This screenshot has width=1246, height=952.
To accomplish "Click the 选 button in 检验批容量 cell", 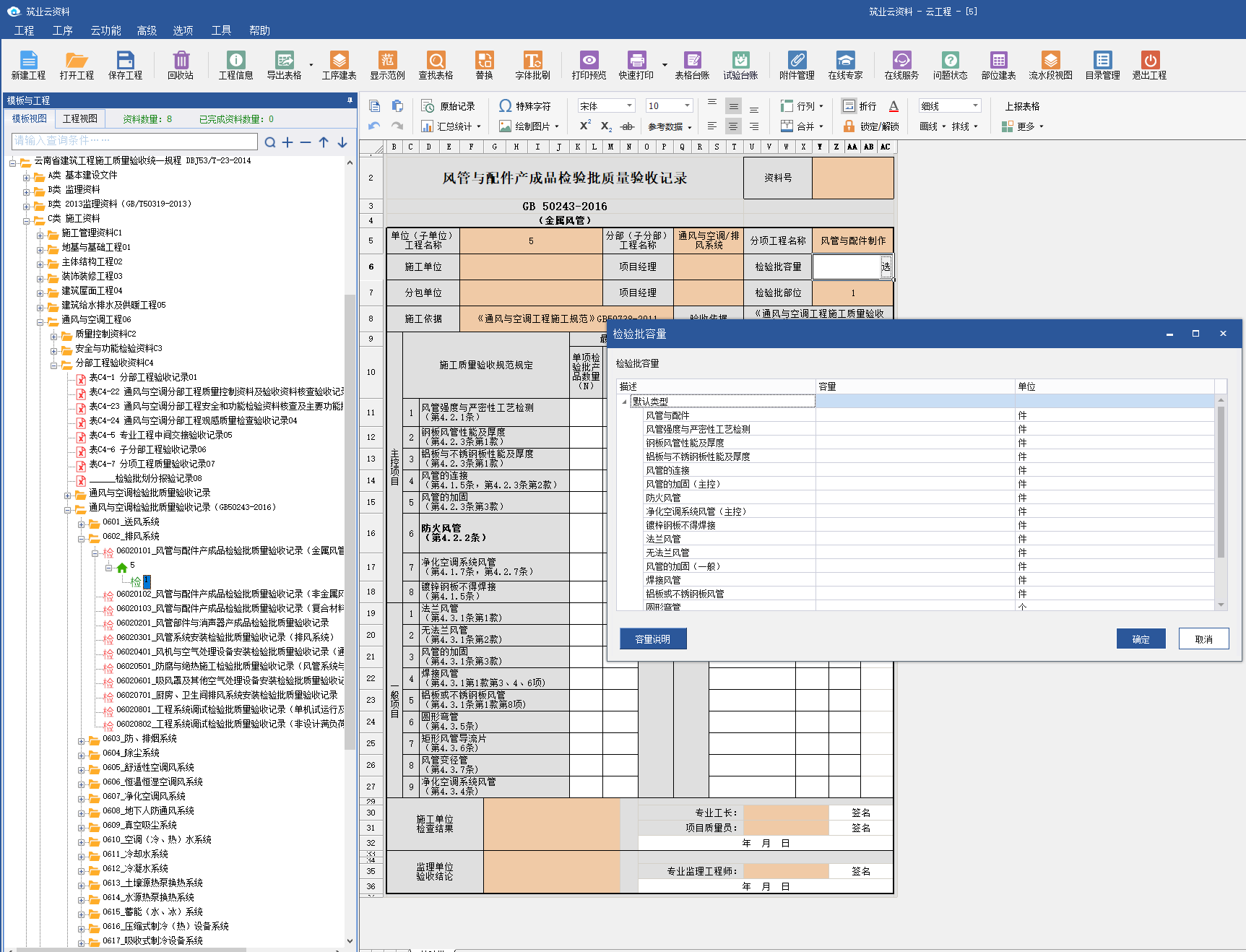I will [x=886, y=267].
